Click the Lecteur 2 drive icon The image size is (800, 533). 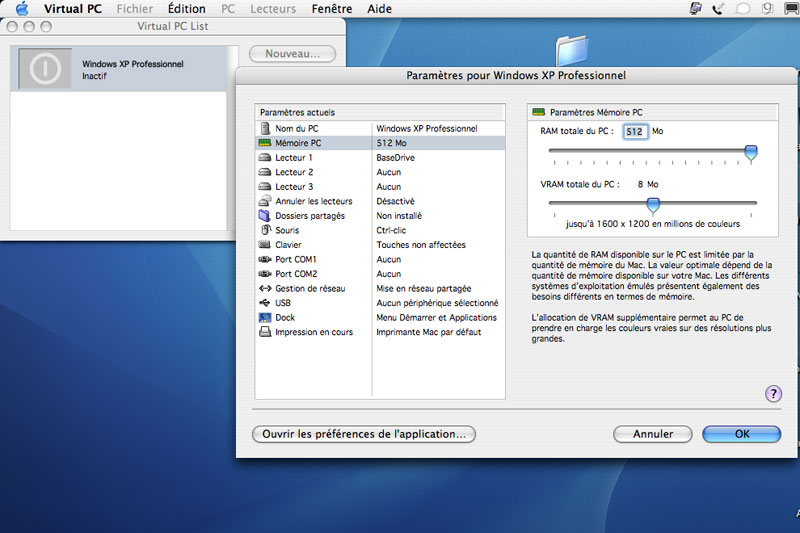coord(265,172)
